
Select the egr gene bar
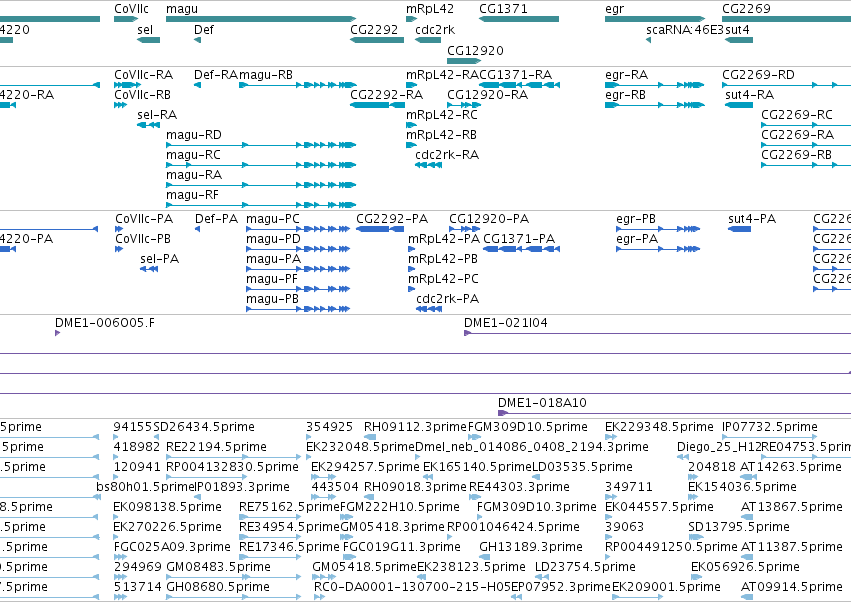click(x=655, y=19)
